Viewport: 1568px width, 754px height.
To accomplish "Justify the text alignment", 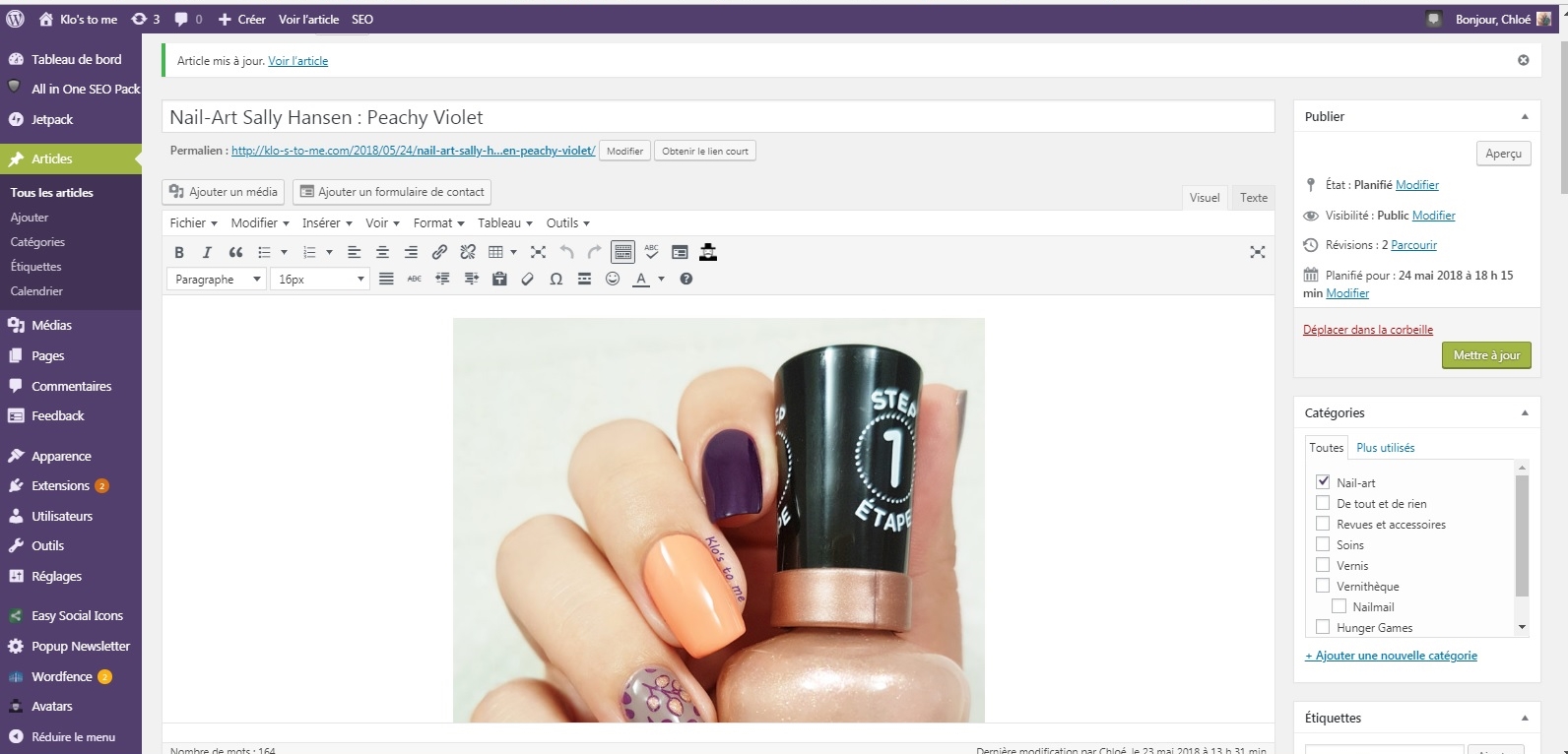I will click(x=386, y=280).
